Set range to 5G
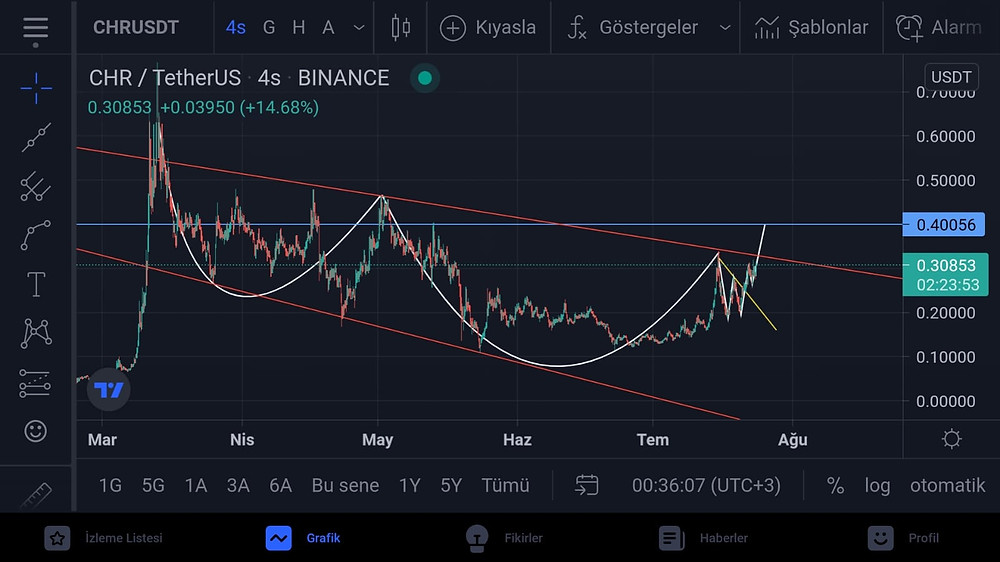Image resolution: width=1000 pixels, height=562 pixels. pyautogui.click(x=153, y=485)
